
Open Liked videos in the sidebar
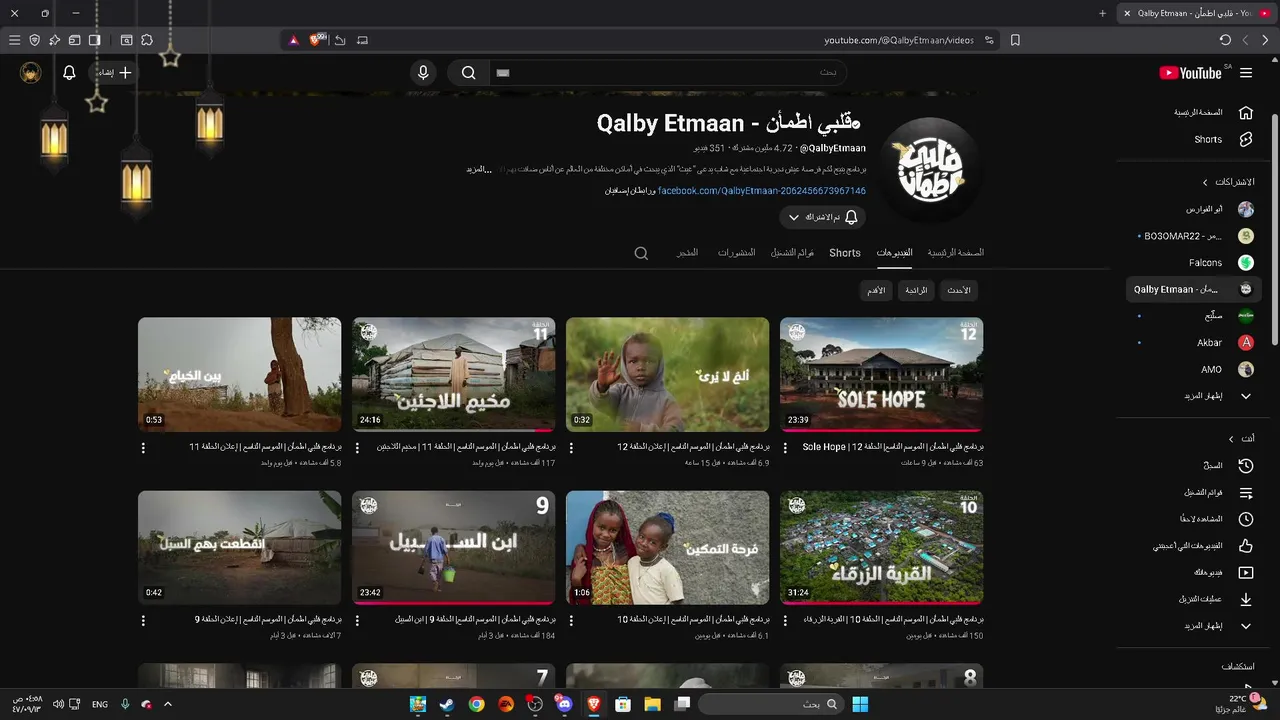coord(1196,546)
